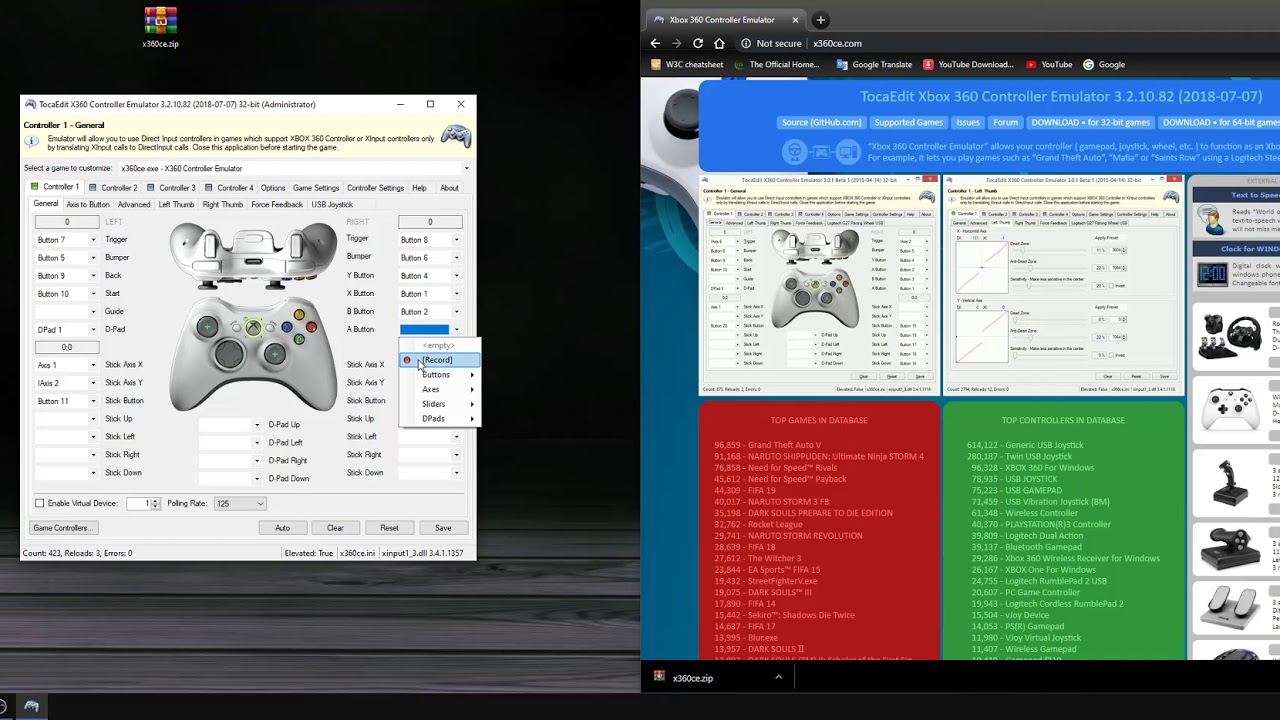Open the Google bookmark
Viewport: 1280px width, 720px height.
(1104, 64)
